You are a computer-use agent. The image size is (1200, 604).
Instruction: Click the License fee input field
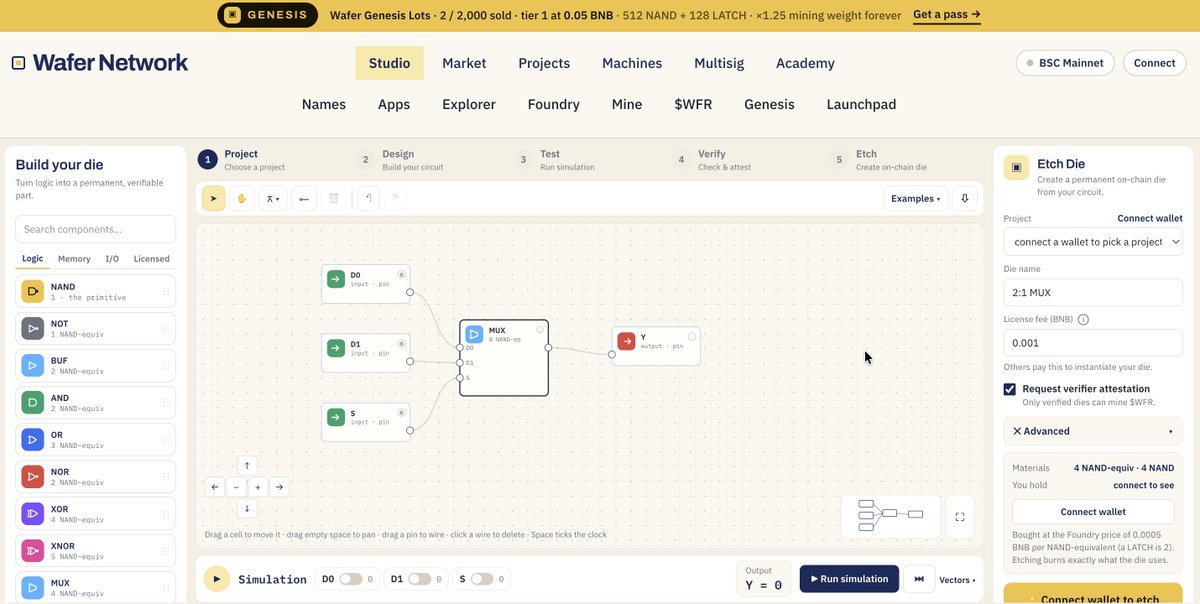[1093, 342]
